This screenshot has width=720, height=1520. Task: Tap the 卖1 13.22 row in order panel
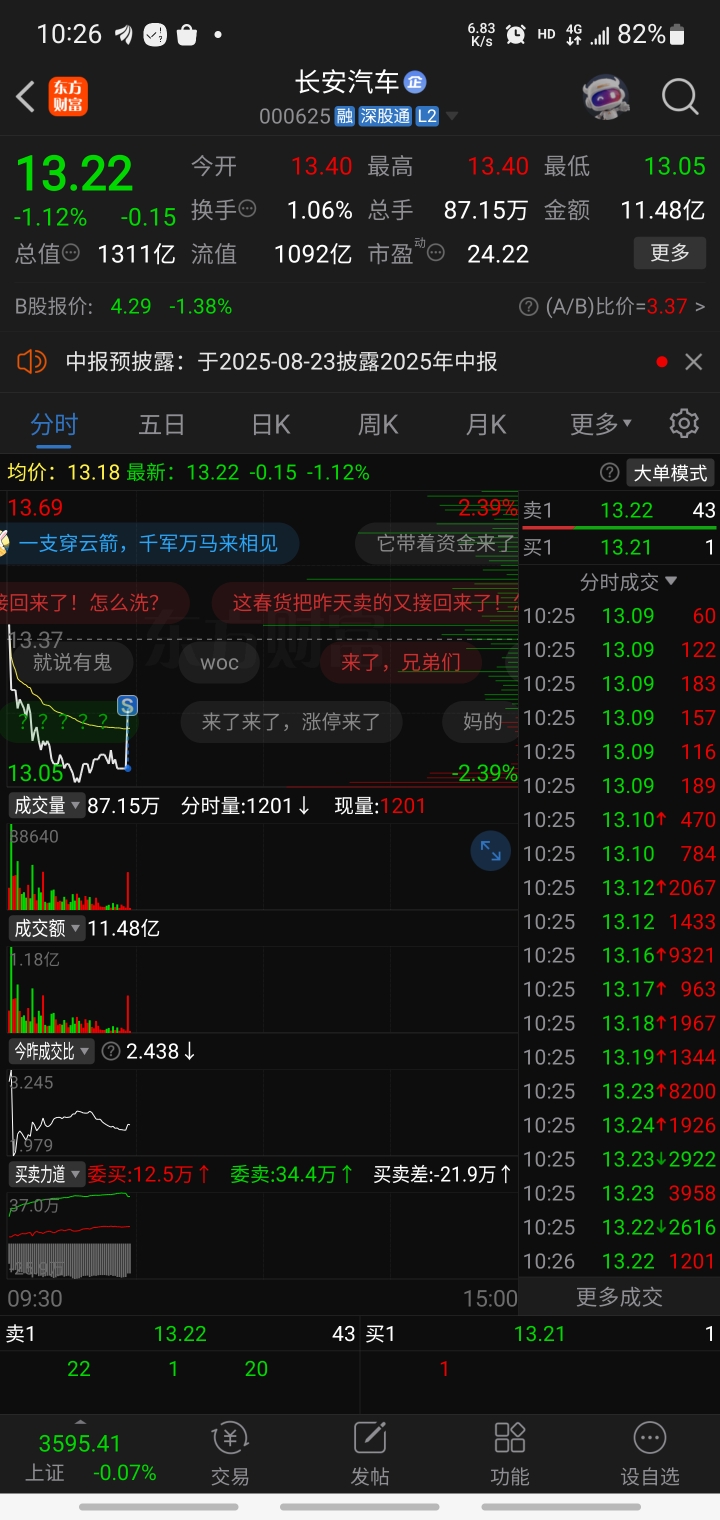pos(619,510)
